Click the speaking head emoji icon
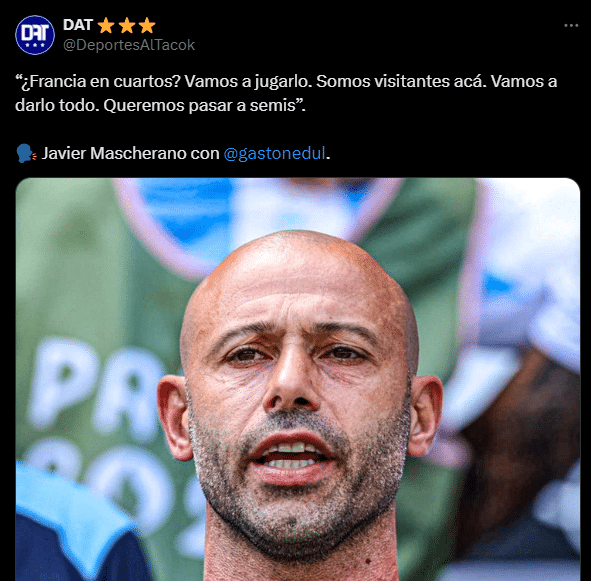Image resolution: width=591 pixels, height=581 pixels. pyautogui.click(x=26, y=153)
